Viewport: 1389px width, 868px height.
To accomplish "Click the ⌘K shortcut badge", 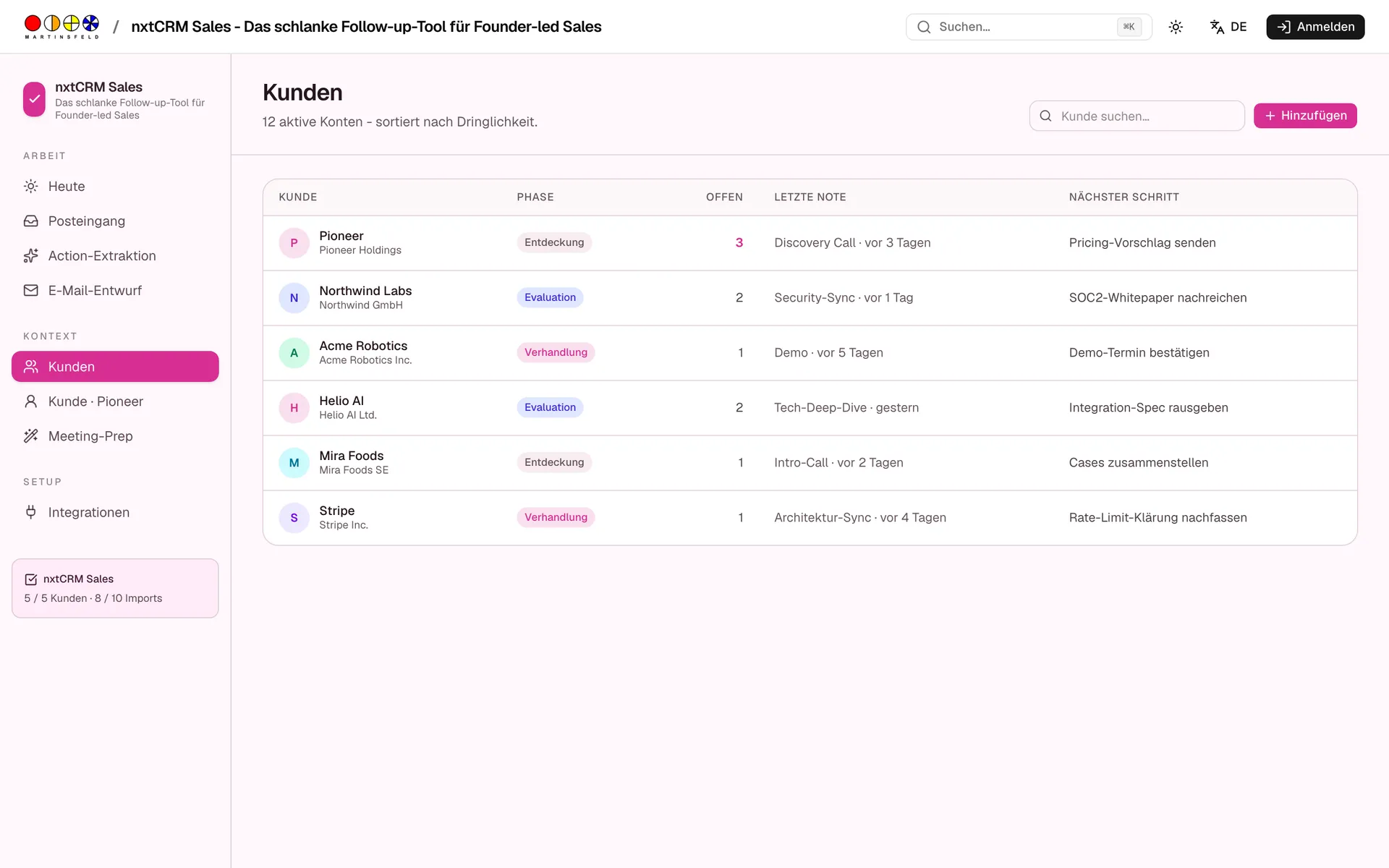I will tap(1129, 27).
